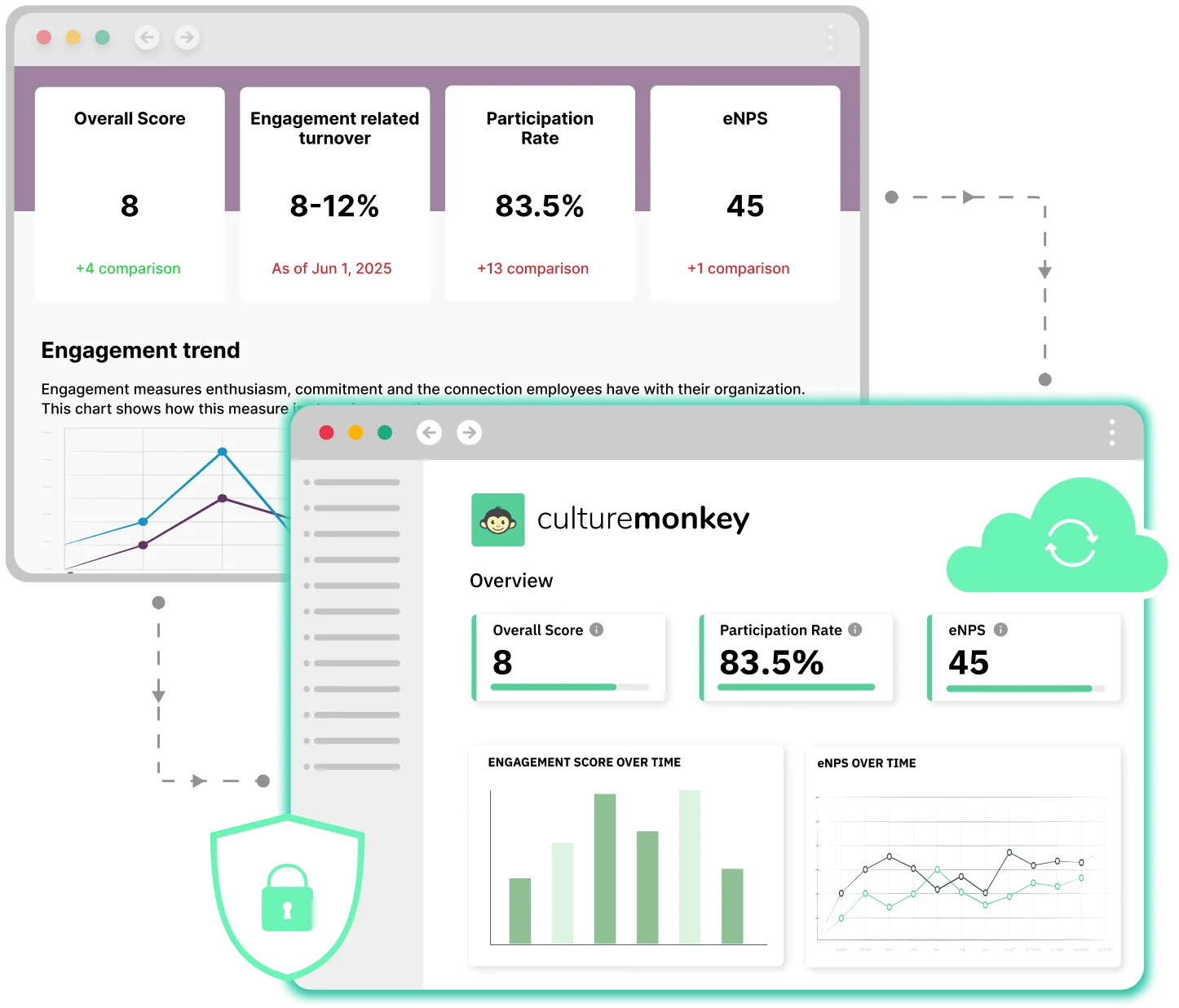The height and width of the screenshot is (1008, 1179).
Task: Click the Participation Rate progress bar
Action: [x=797, y=687]
